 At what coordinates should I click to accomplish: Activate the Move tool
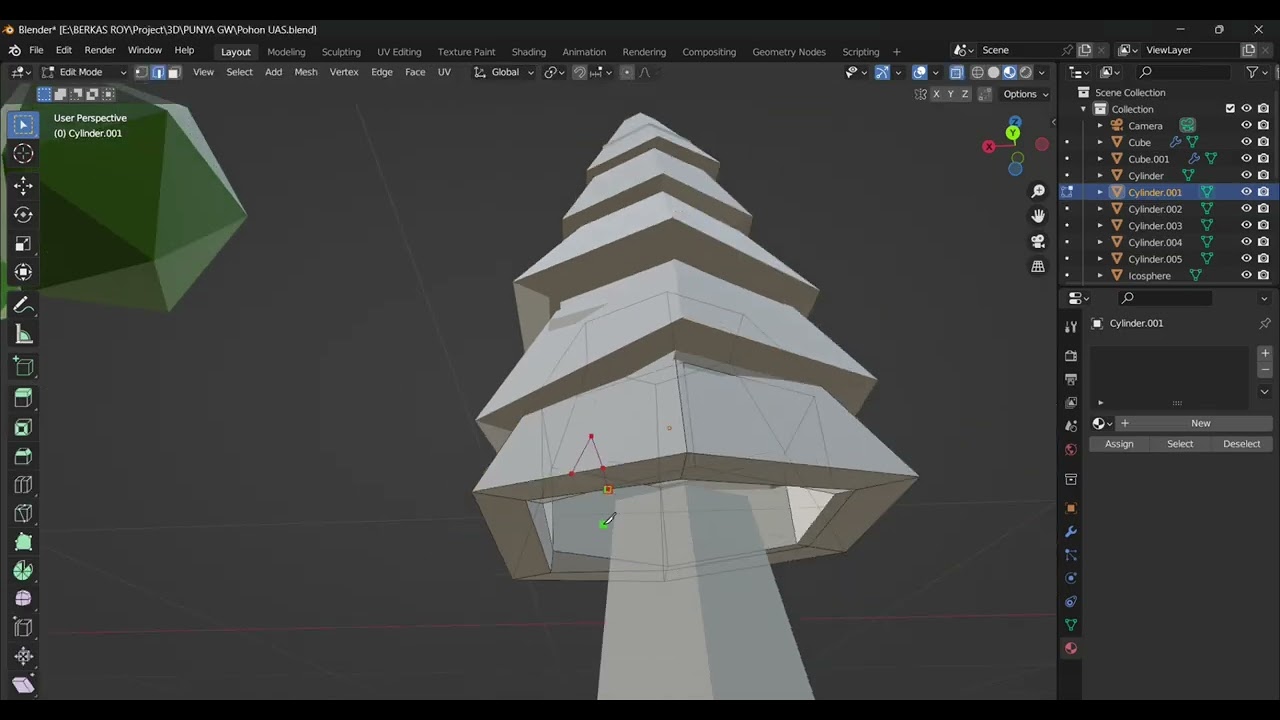(x=23, y=186)
